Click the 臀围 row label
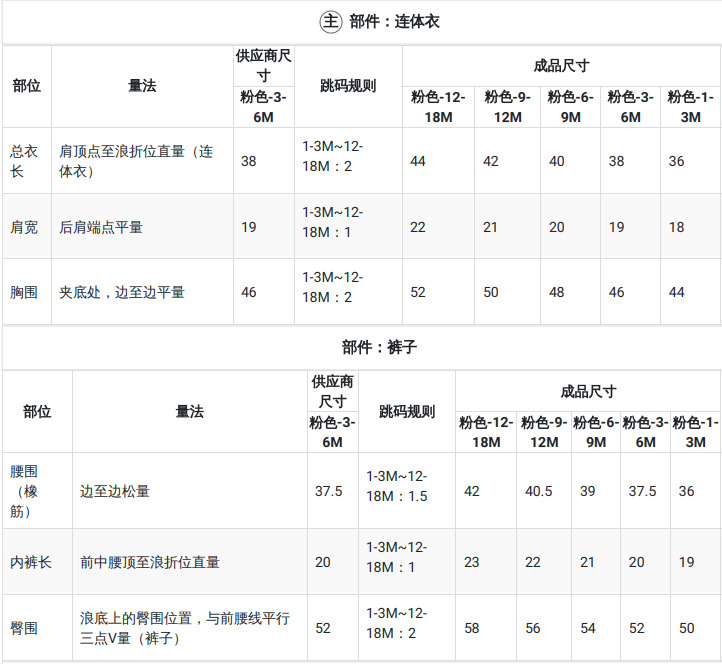The height and width of the screenshot is (664, 722). pos(24,628)
